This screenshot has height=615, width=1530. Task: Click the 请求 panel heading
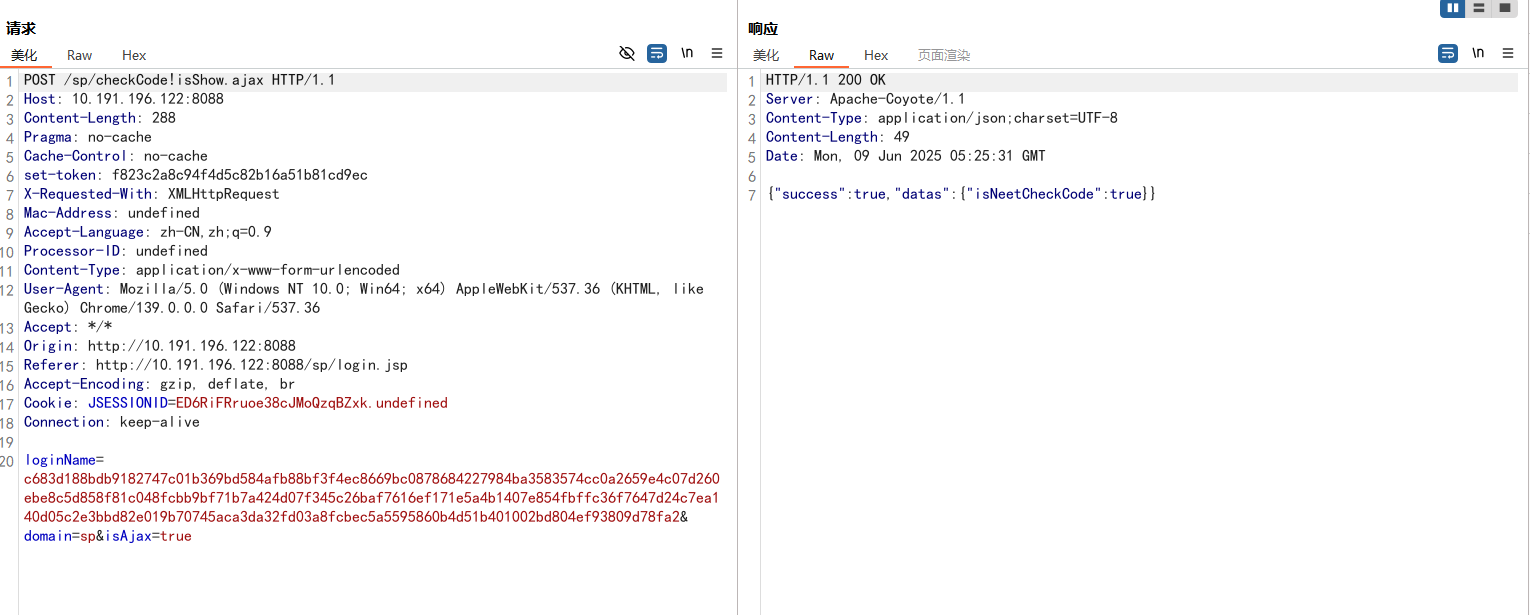pyautogui.click(x=21, y=29)
